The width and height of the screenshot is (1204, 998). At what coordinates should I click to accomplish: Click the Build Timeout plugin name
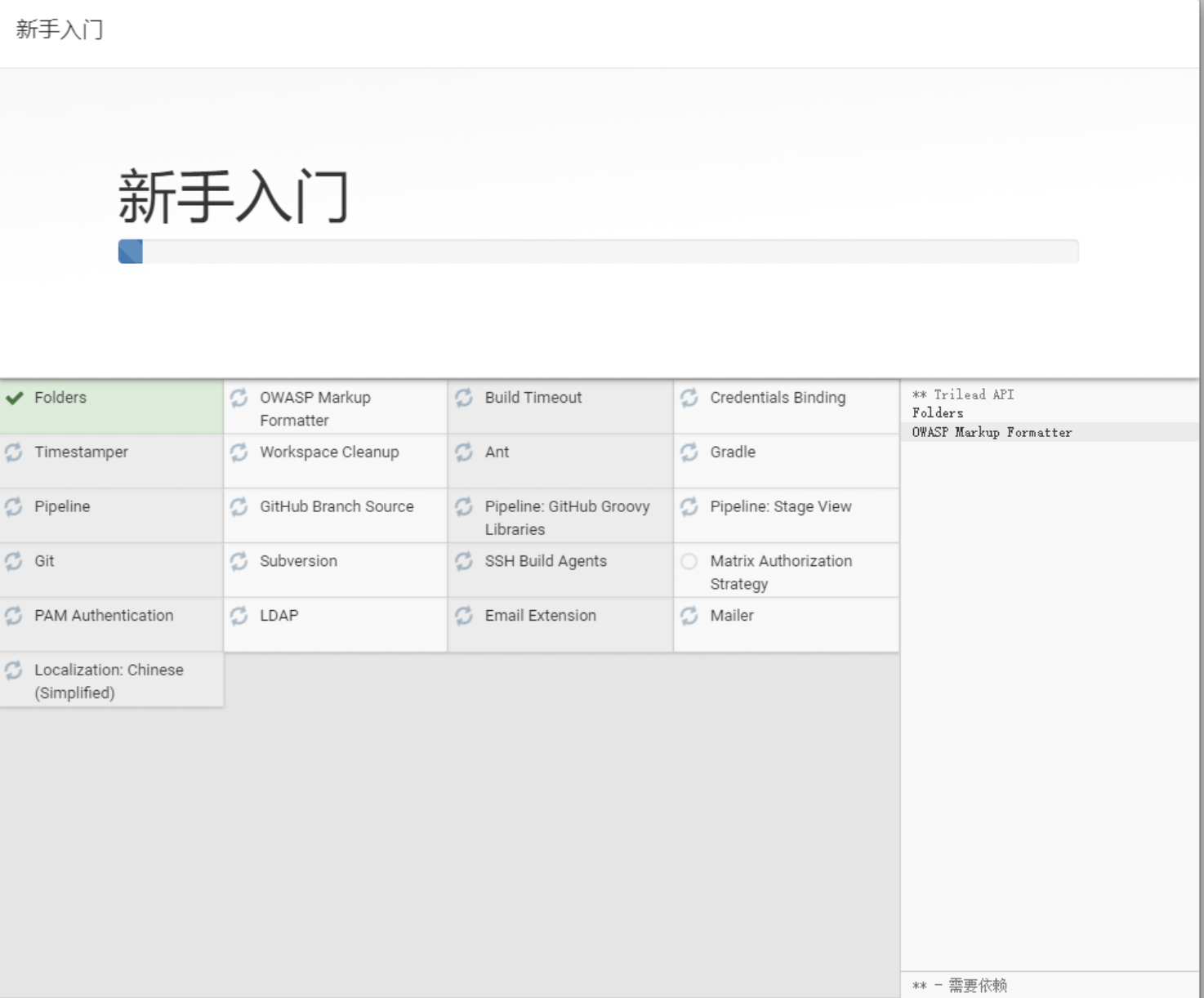[x=533, y=398]
